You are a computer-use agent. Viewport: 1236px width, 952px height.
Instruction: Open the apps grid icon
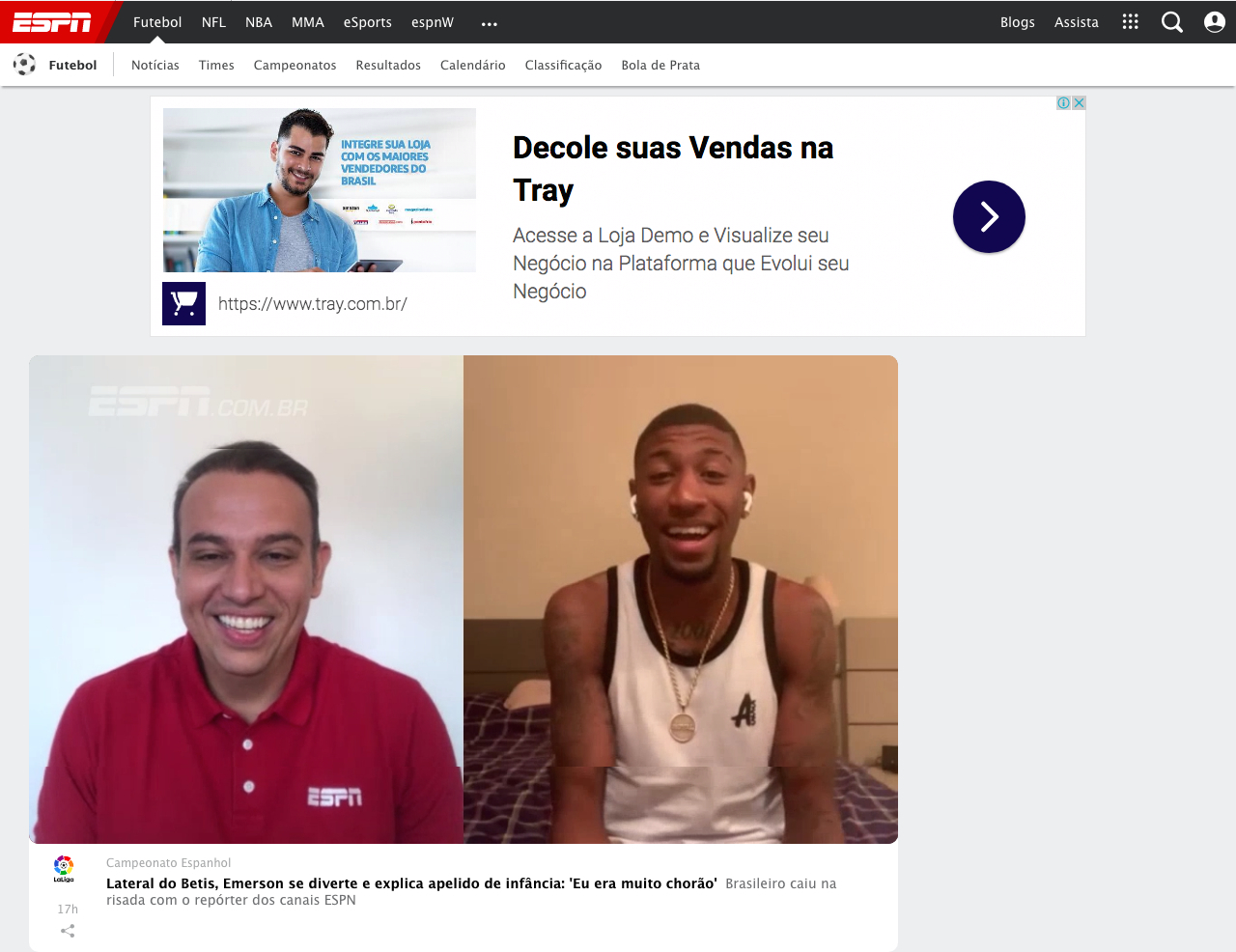(1130, 22)
